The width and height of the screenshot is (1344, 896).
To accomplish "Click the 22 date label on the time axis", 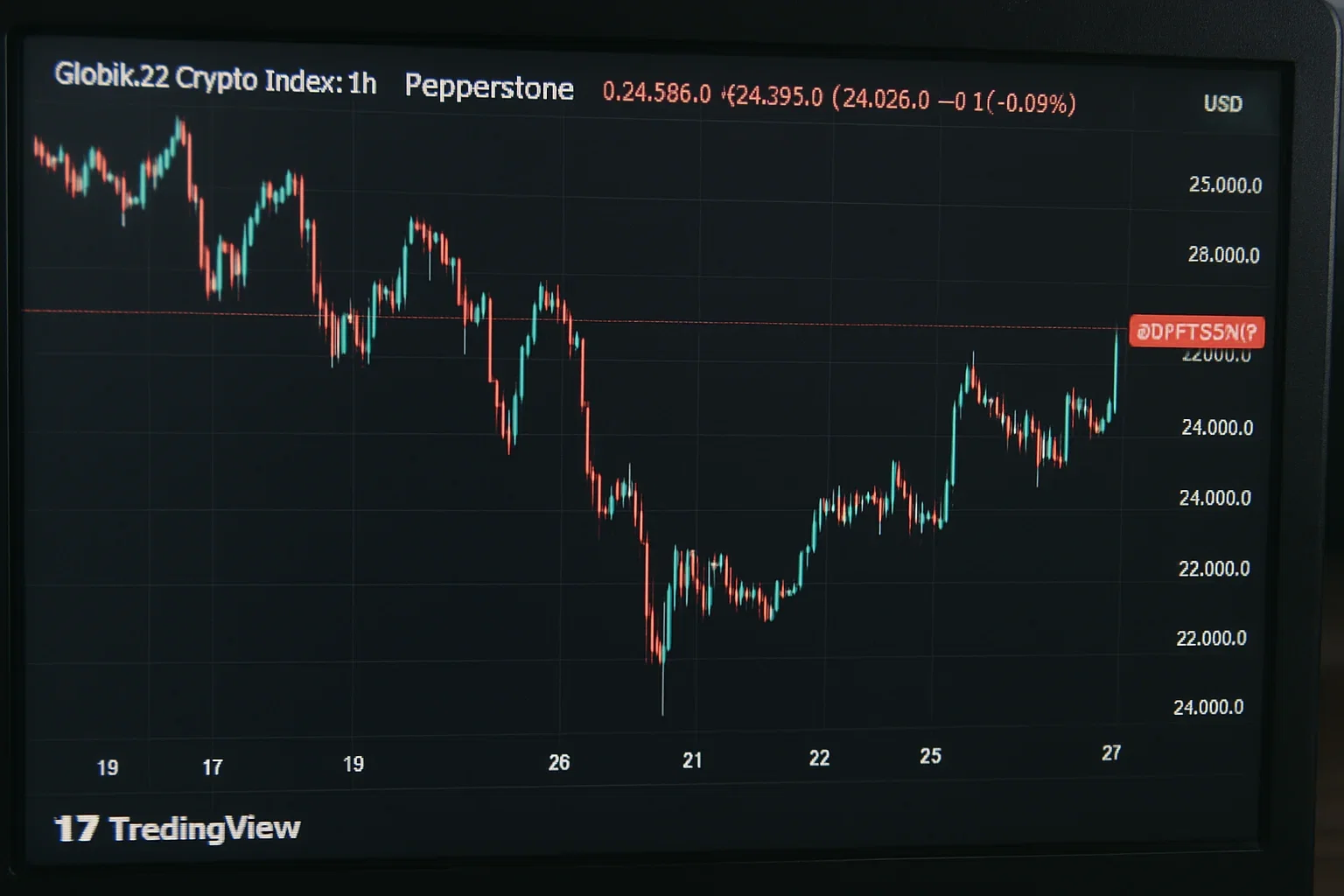I will click(x=819, y=758).
